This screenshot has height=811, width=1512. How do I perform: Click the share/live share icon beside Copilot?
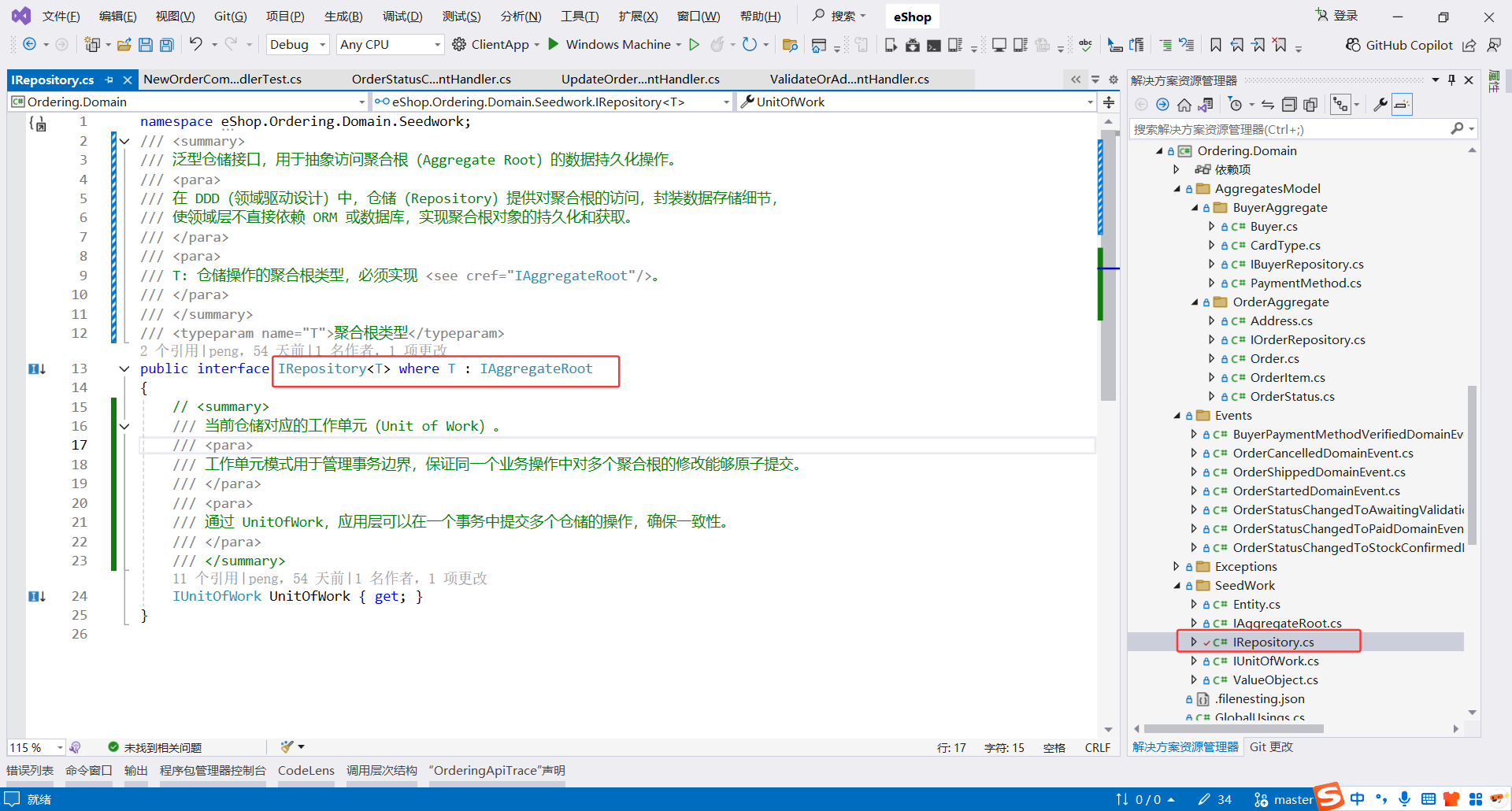1469,46
